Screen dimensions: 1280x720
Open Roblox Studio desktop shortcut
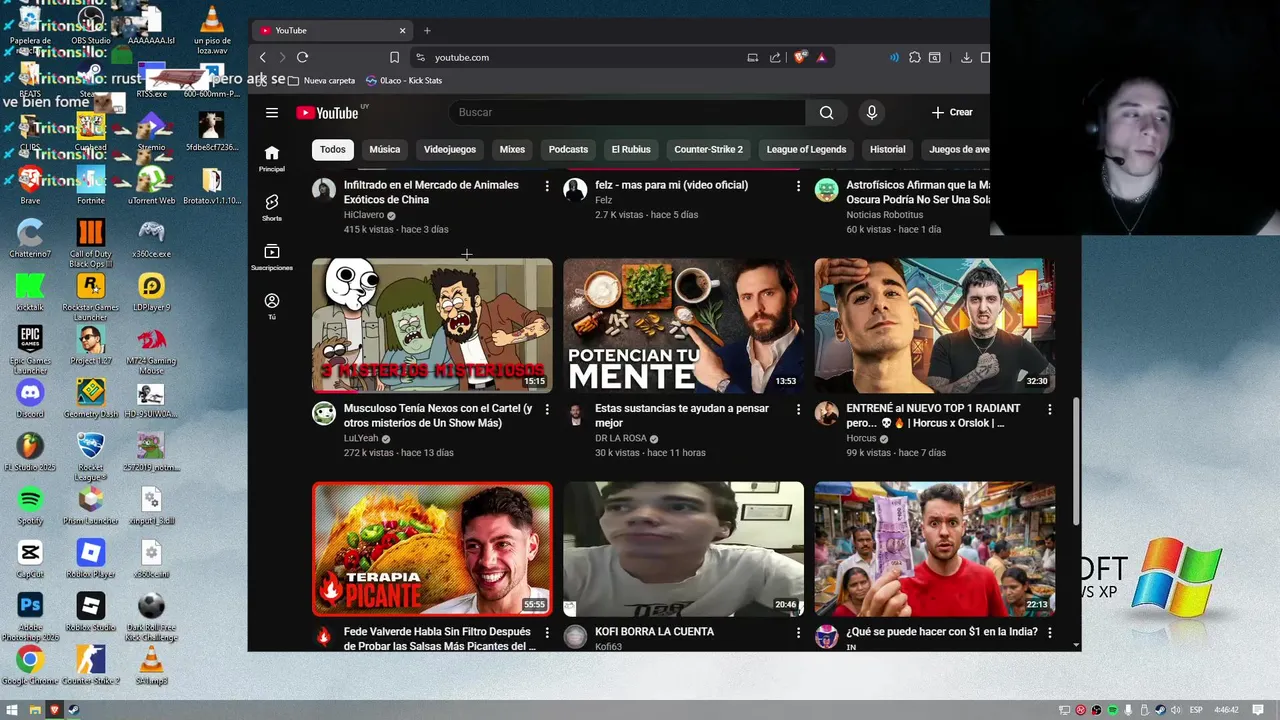[x=91, y=612]
